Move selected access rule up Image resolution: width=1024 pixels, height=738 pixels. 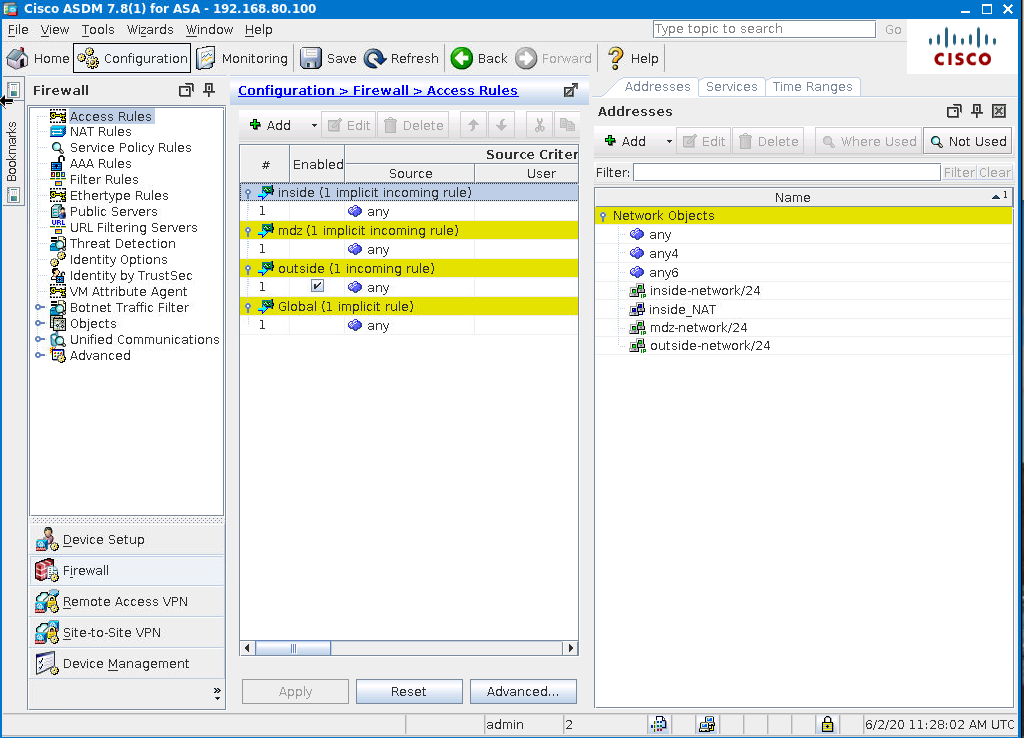pos(473,125)
